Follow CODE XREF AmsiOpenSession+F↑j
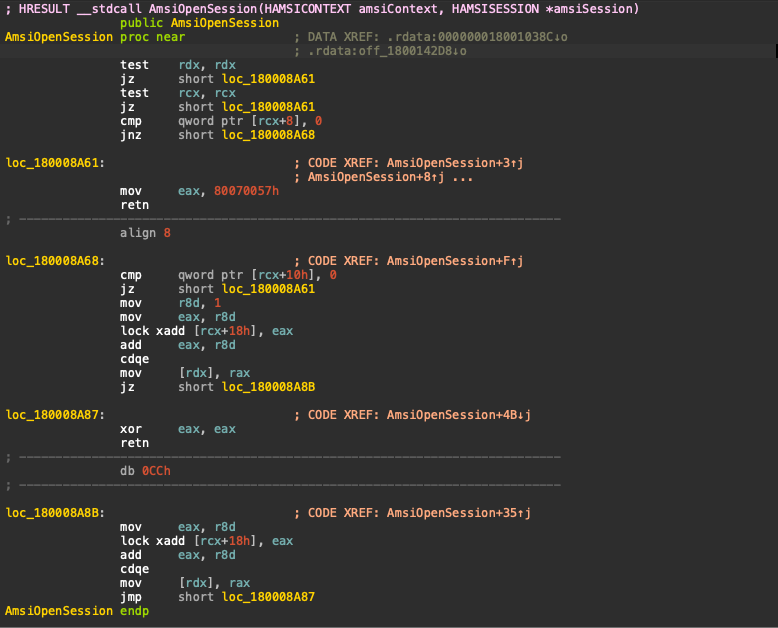 point(455,261)
